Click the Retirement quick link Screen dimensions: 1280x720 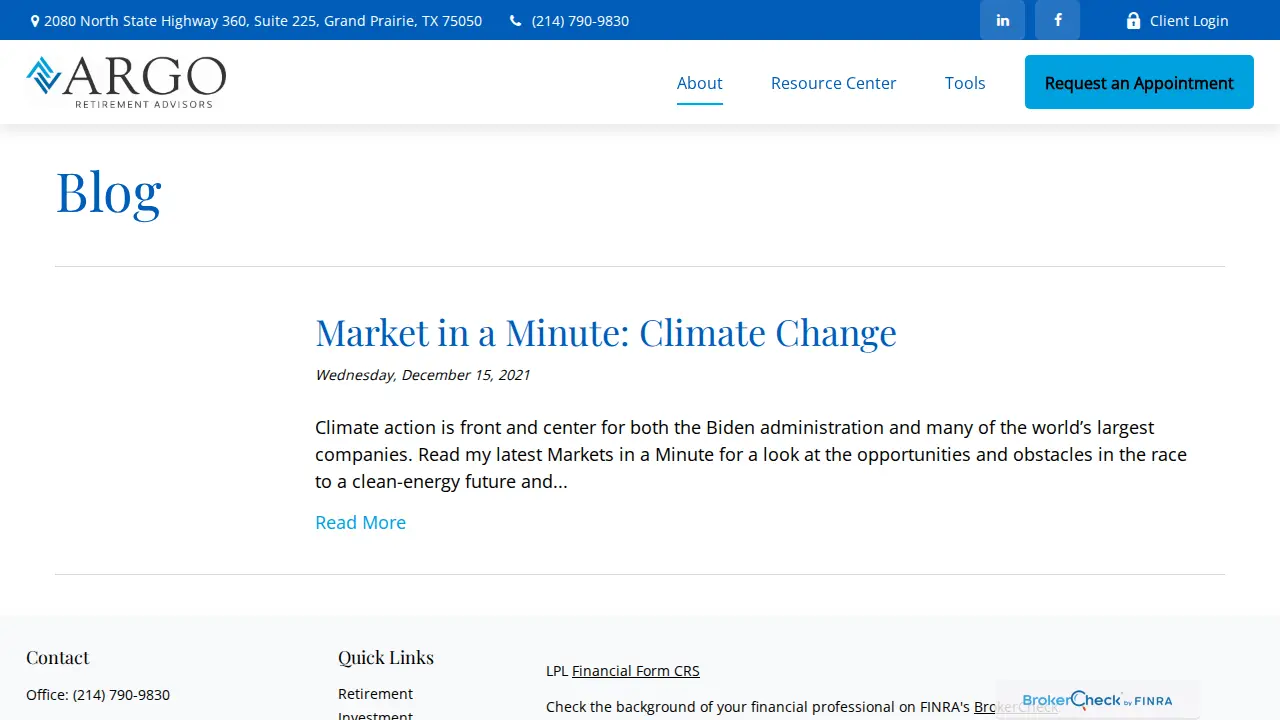pyautogui.click(x=375, y=694)
